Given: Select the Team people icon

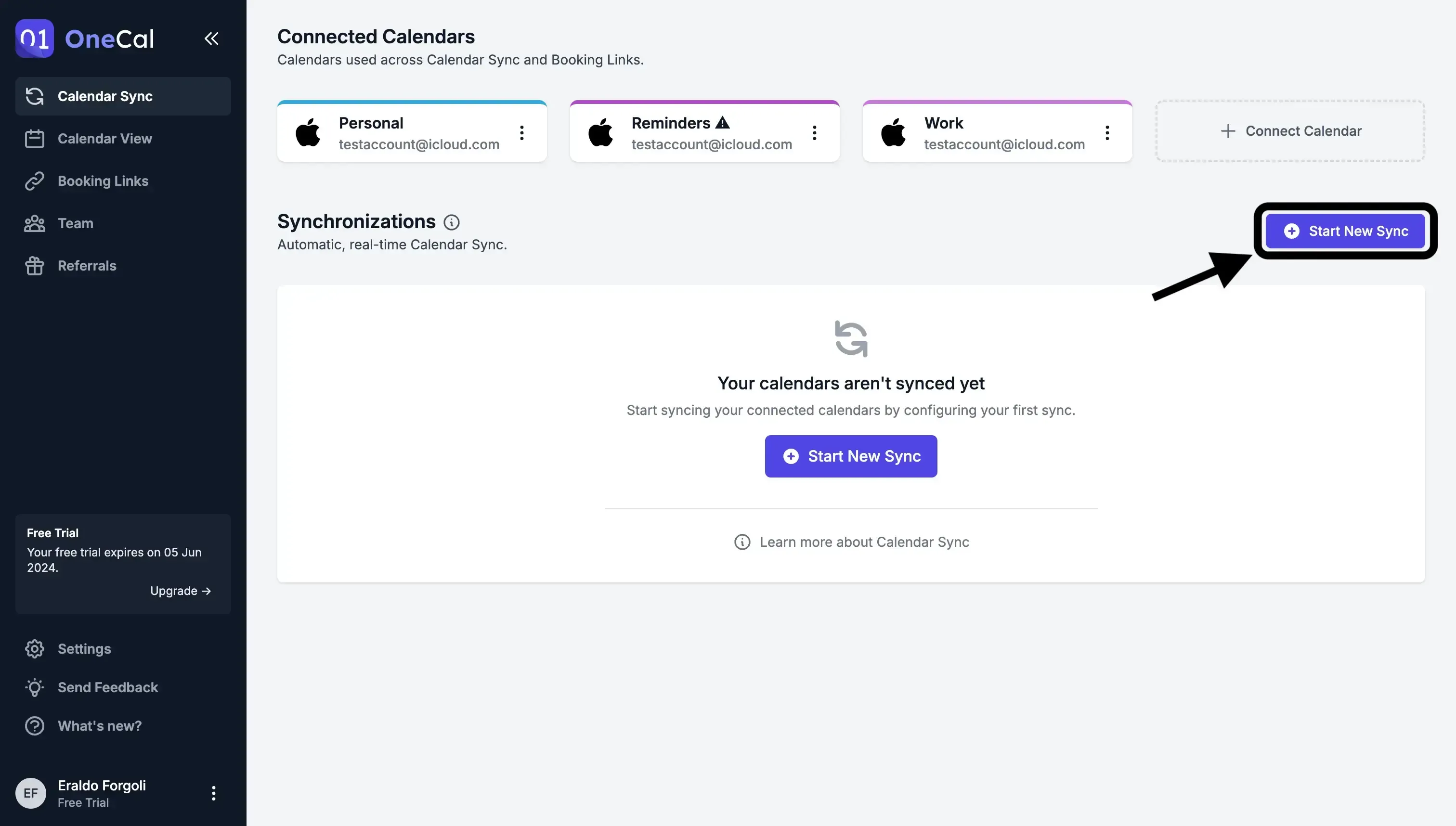Looking at the screenshot, I should pyautogui.click(x=34, y=223).
